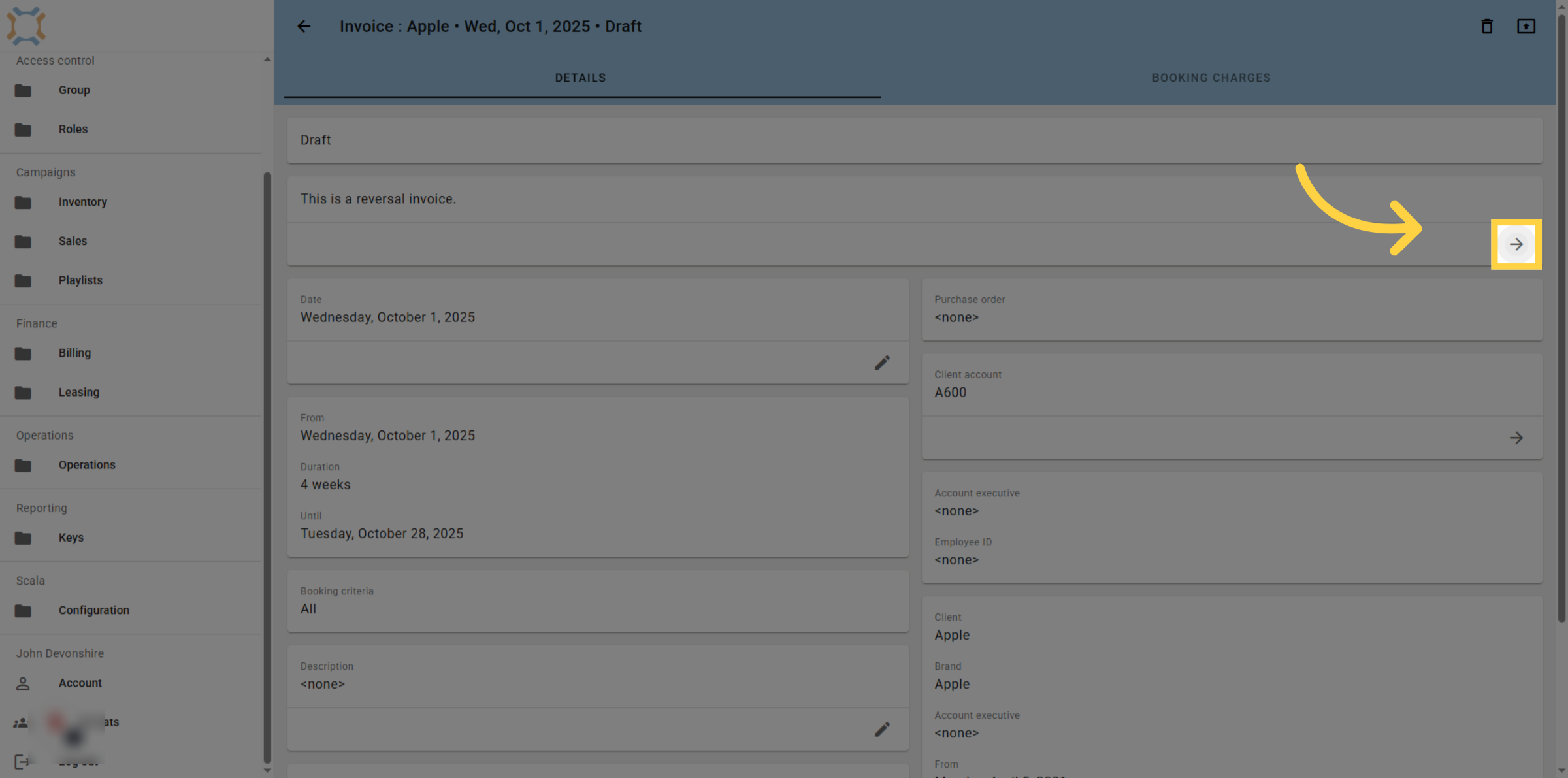Click the invoice title in the header bar

point(491,26)
